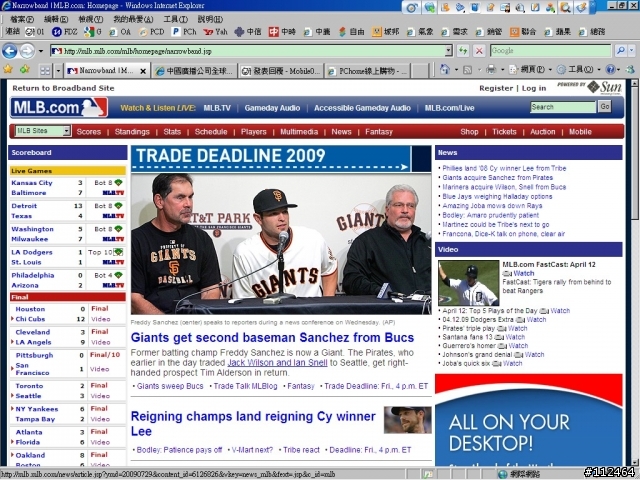This screenshot has width=640, height=480.
Task: Click the Go search button
Action: [604, 107]
